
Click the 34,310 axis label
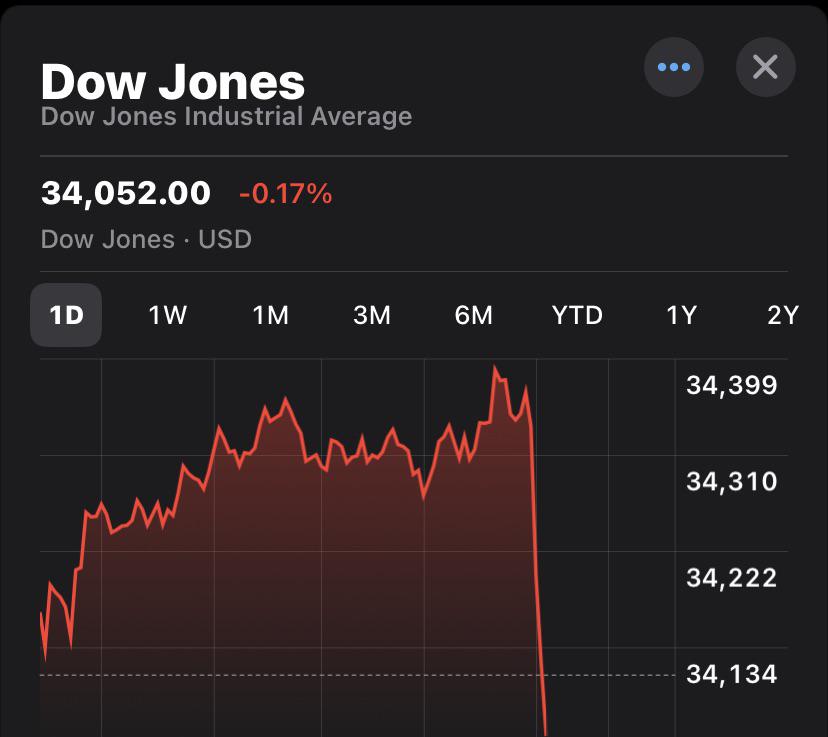[x=731, y=482]
